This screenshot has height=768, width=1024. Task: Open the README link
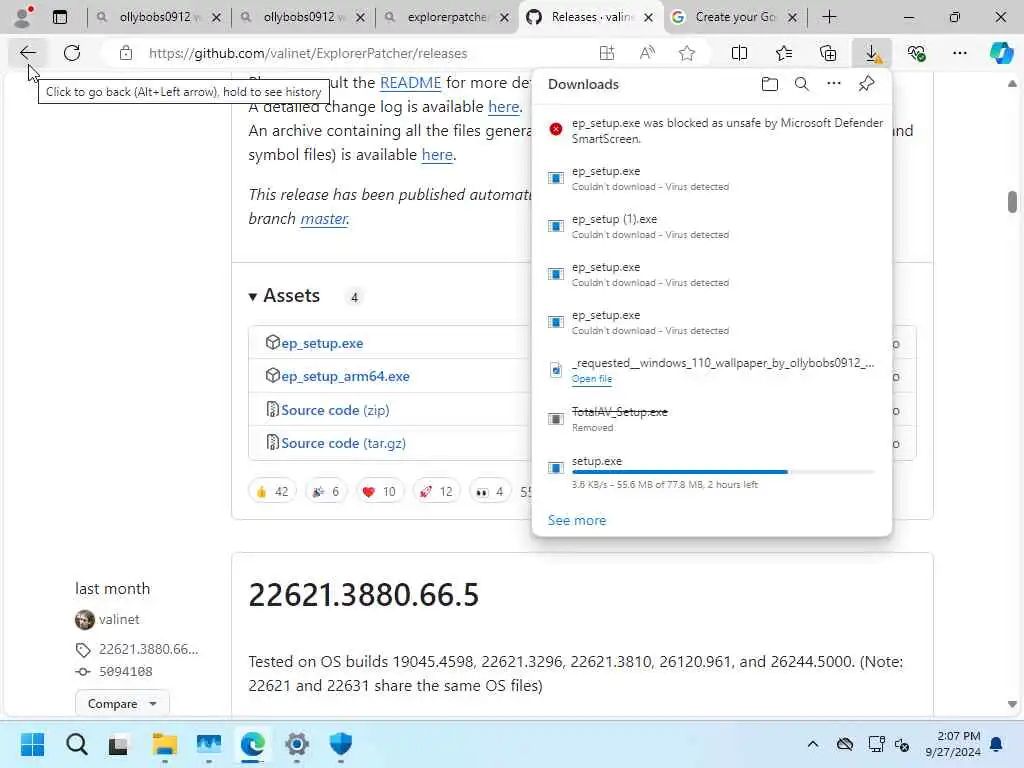pos(411,82)
